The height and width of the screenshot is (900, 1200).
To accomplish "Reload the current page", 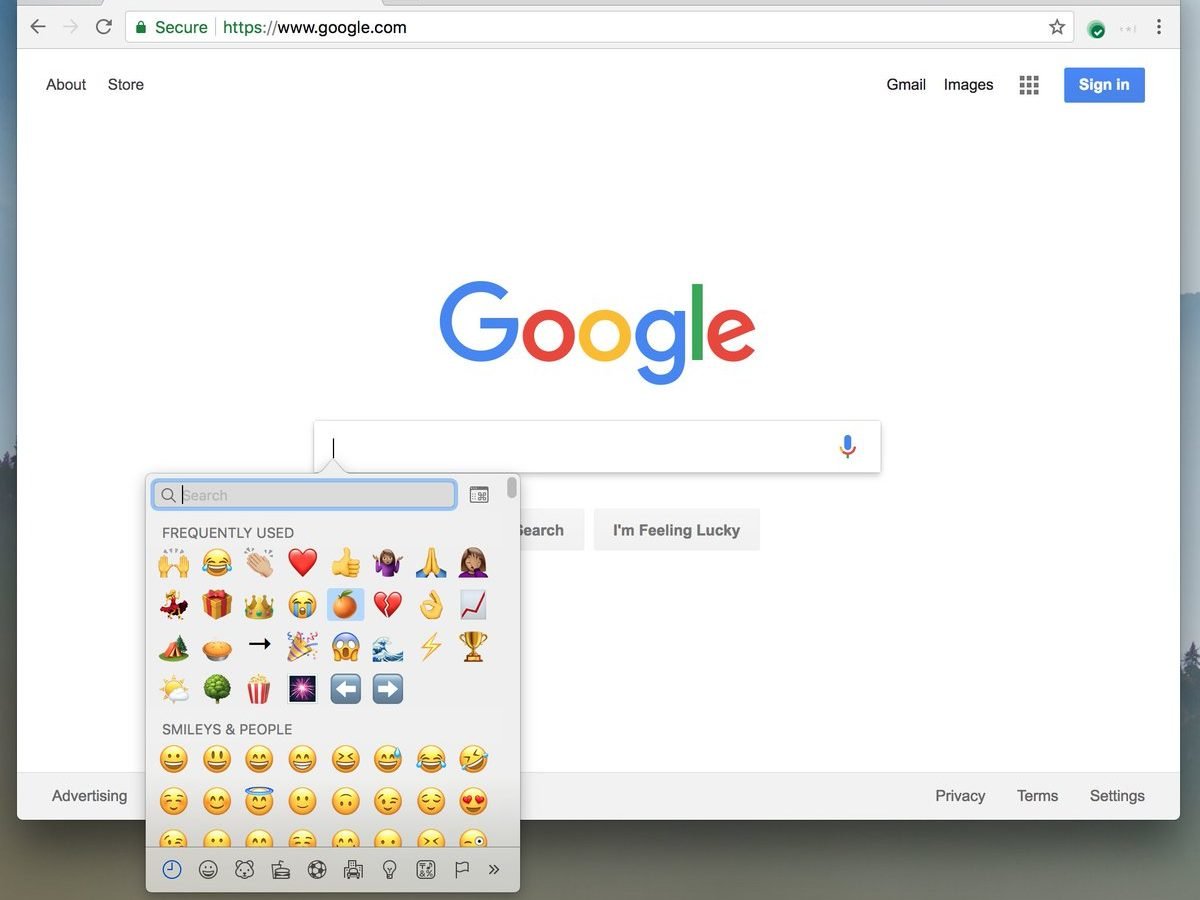I will click(104, 27).
